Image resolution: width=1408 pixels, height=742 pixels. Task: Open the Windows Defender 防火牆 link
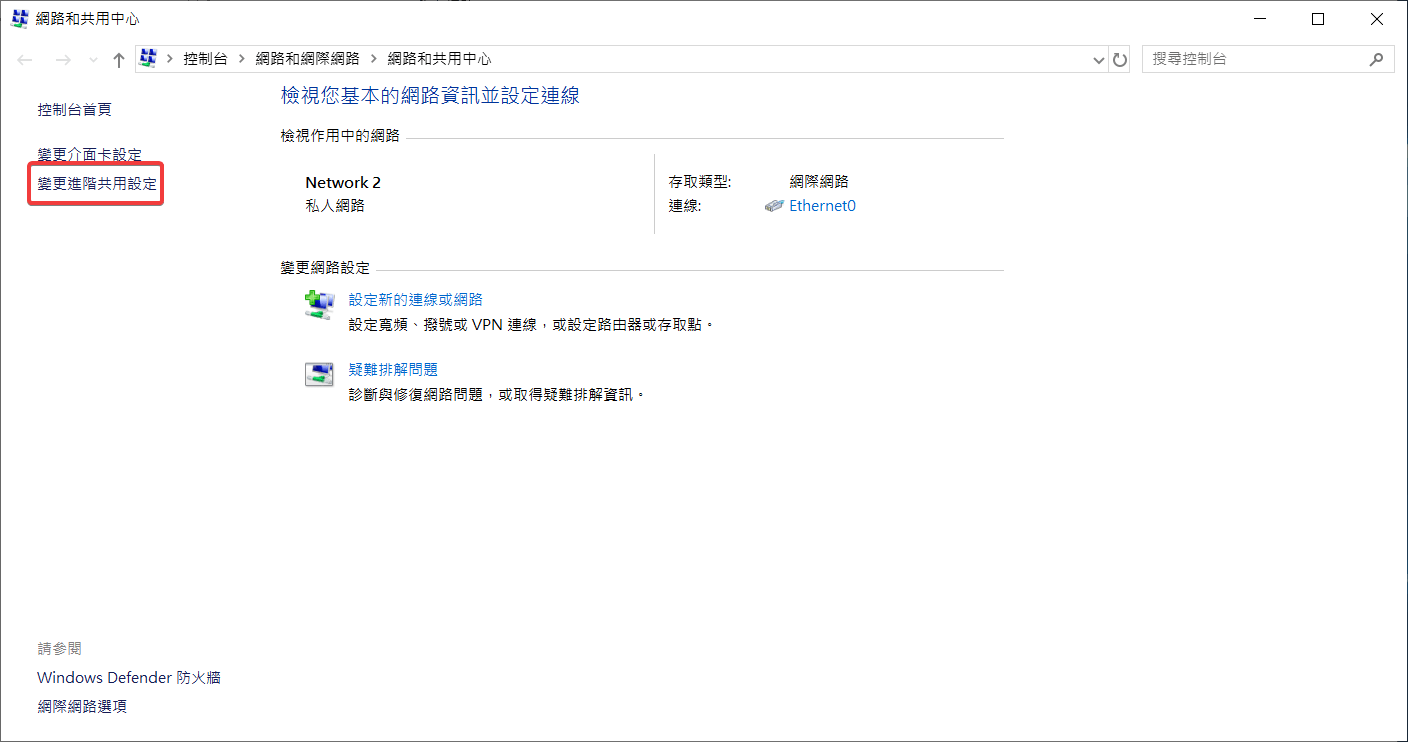tap(129, 678)
